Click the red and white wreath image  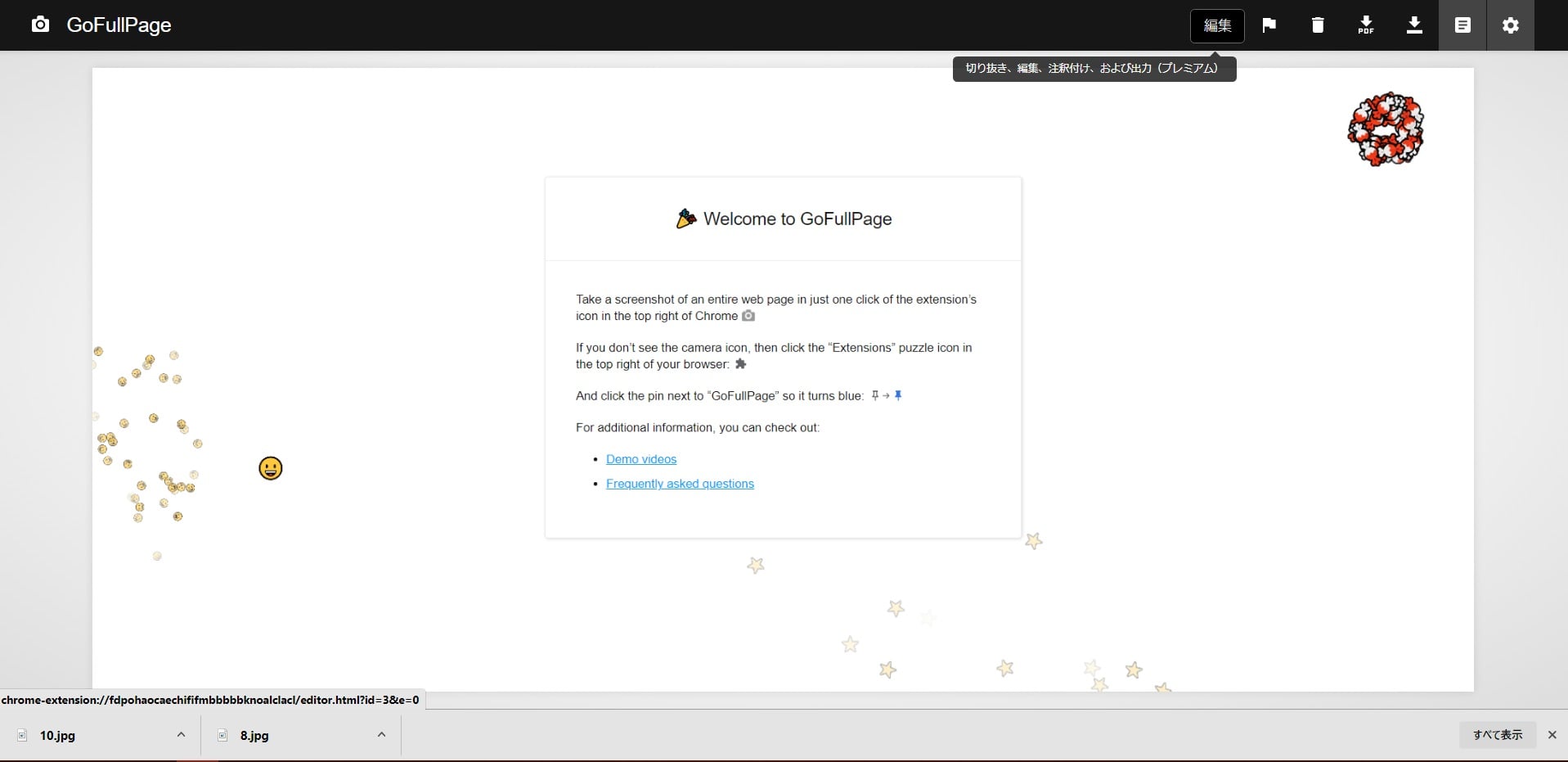click(x=1386, y=129)
